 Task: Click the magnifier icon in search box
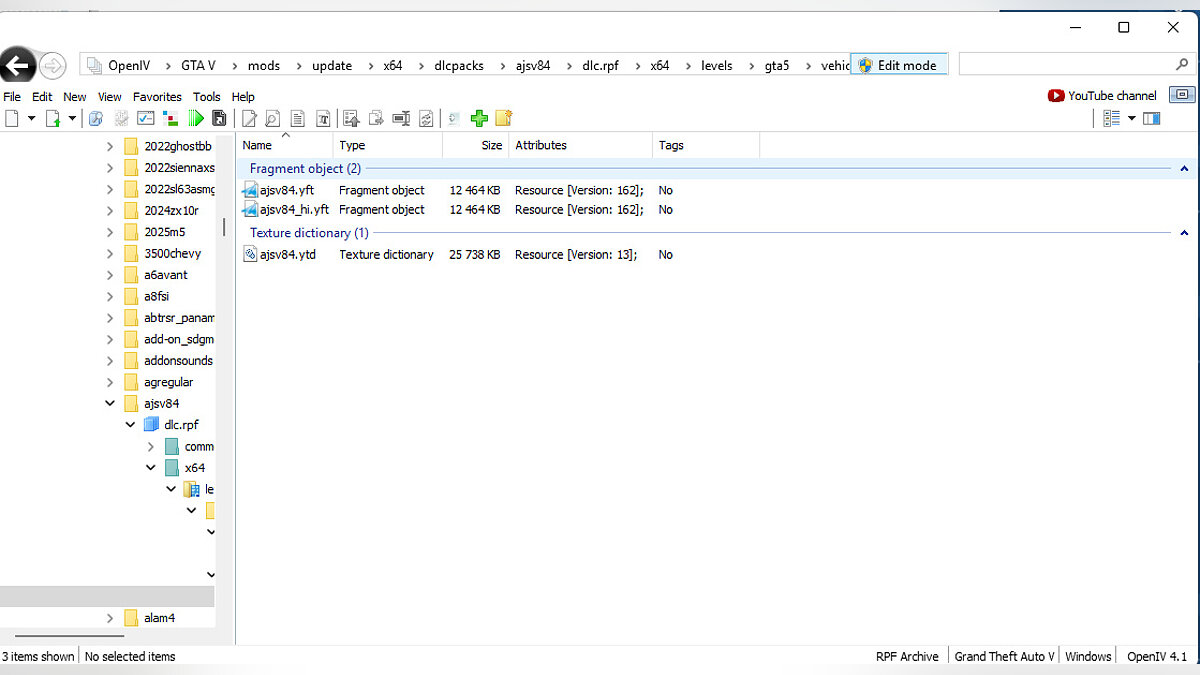(1182, 65)
